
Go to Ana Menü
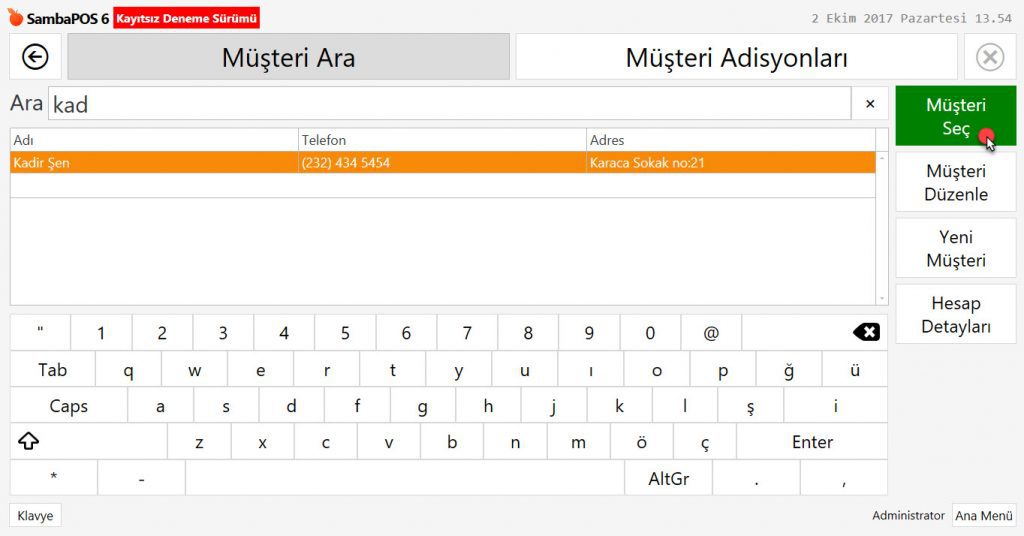(983, 516)
